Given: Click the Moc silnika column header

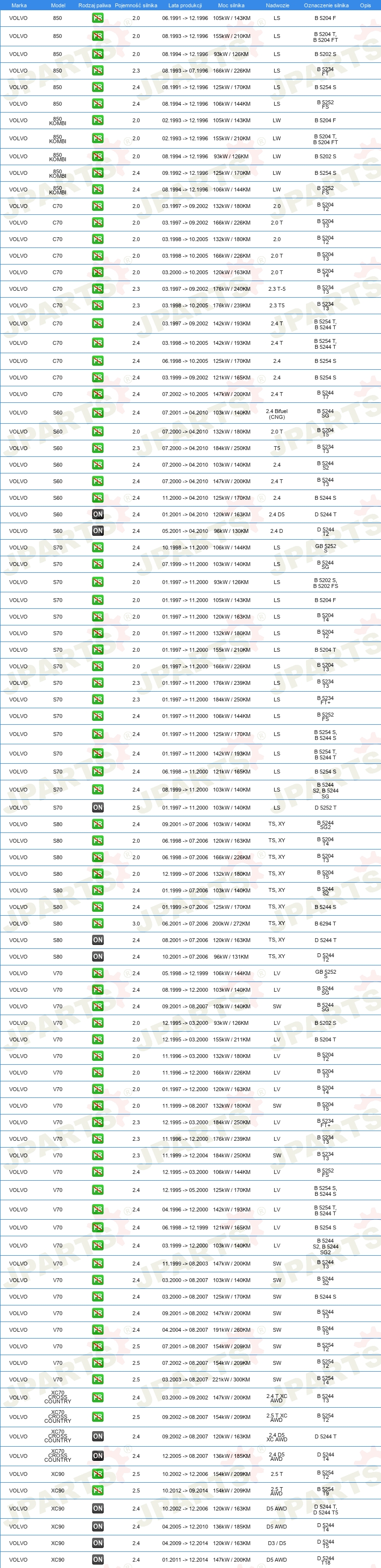Looking at the screenshot, I should tap(231, 5).
